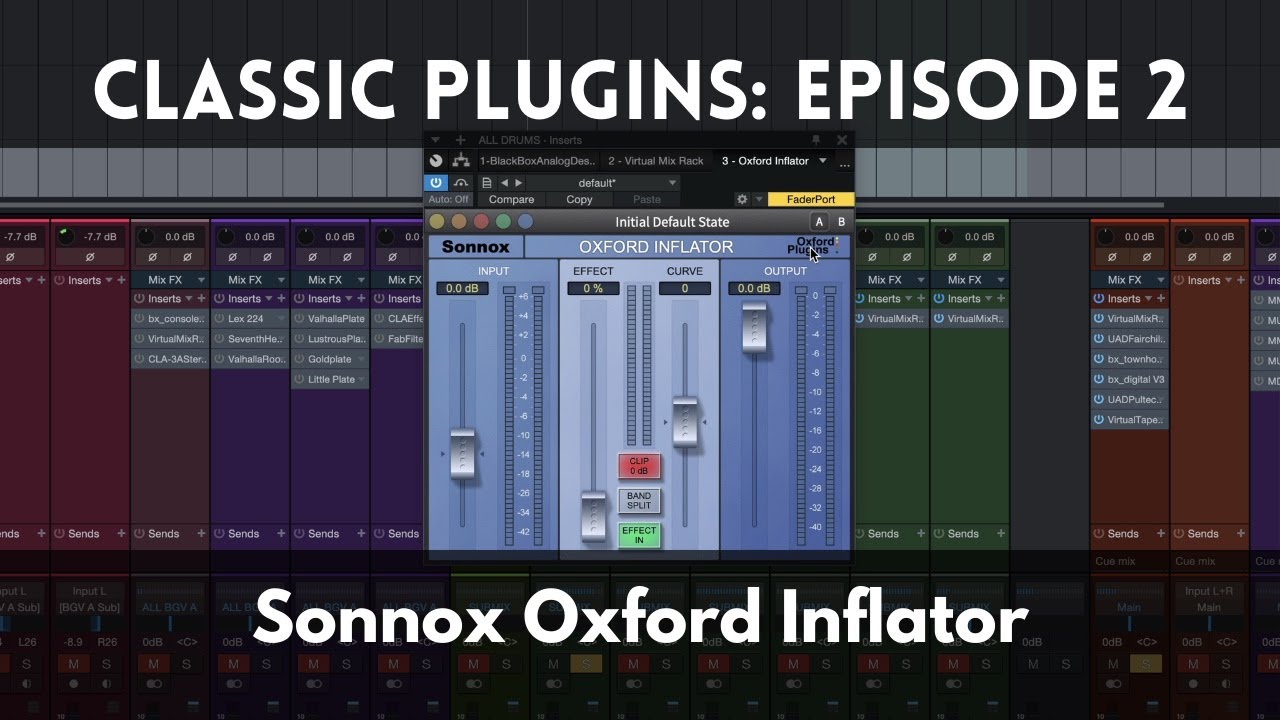The height and width of the screenshot is (720, 1280).
Task: Click the EFFECT 0 % value field
Action: click(x=594, y=289)
